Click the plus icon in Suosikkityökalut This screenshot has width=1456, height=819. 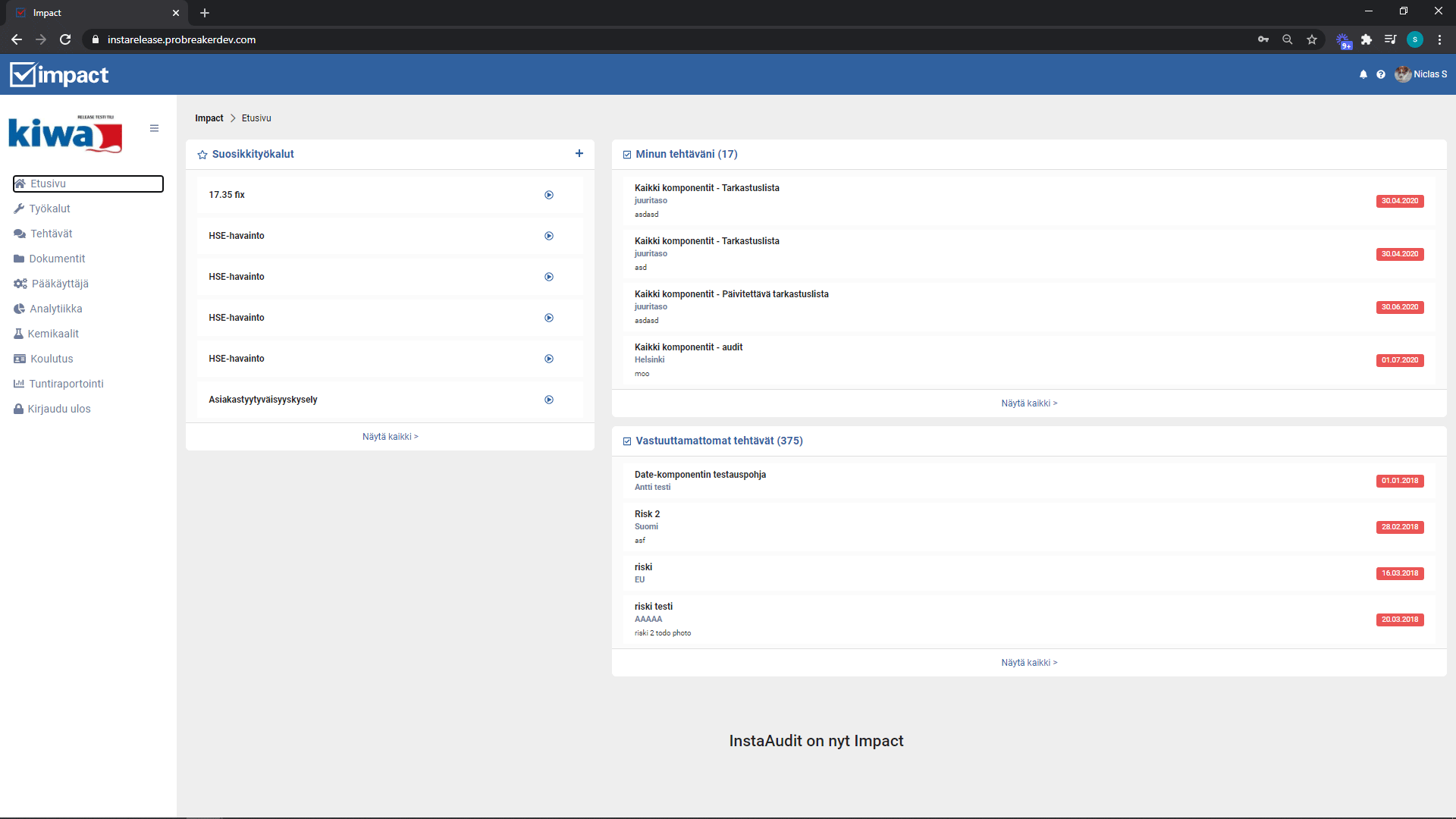579,153
